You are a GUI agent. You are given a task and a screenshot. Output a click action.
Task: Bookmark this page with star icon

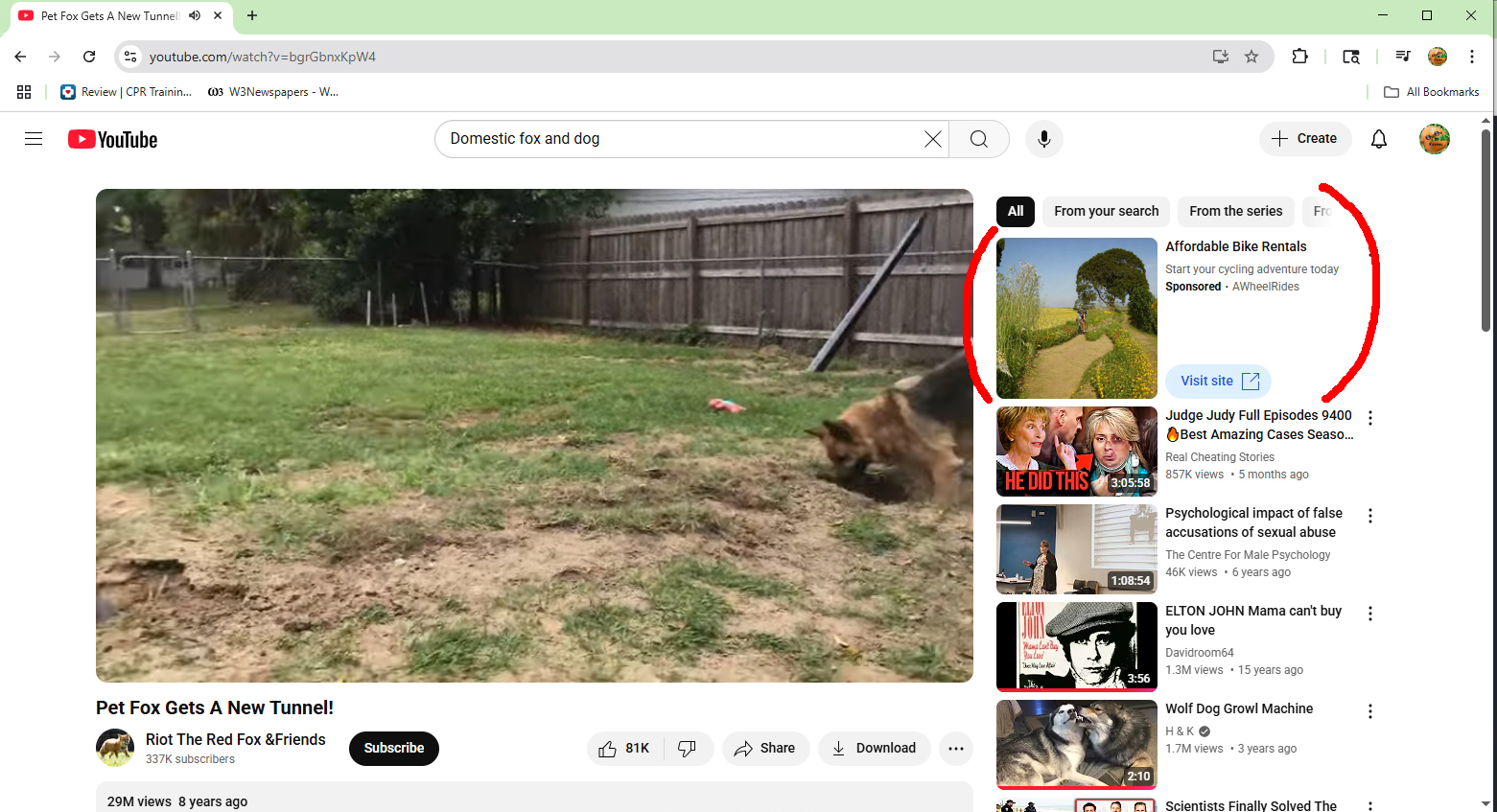pos(1251,57)
